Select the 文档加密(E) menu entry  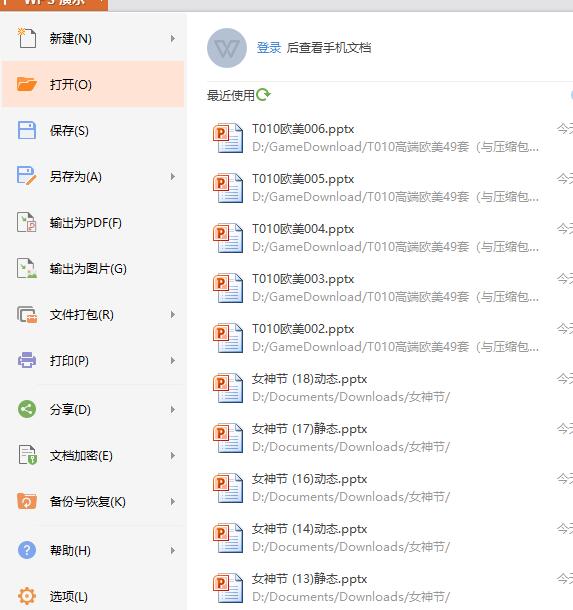93,455
